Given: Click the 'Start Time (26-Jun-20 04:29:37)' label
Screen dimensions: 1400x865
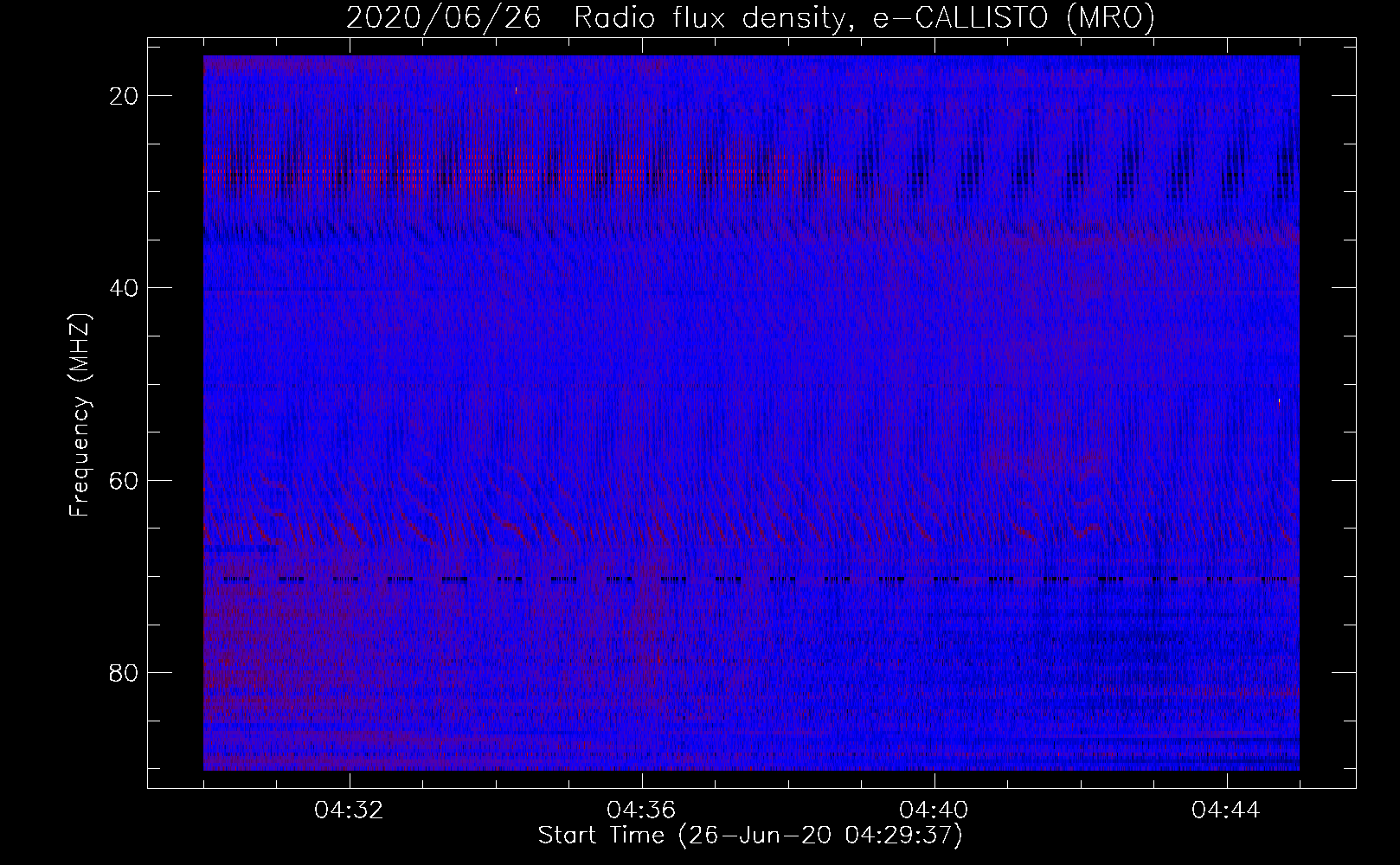Looking at the screenshot, I should click(750, 836).
